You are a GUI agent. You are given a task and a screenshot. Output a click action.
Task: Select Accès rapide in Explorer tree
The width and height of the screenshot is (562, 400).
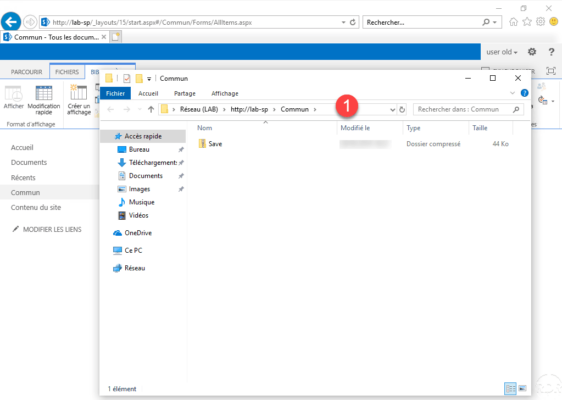pos(143,136)
